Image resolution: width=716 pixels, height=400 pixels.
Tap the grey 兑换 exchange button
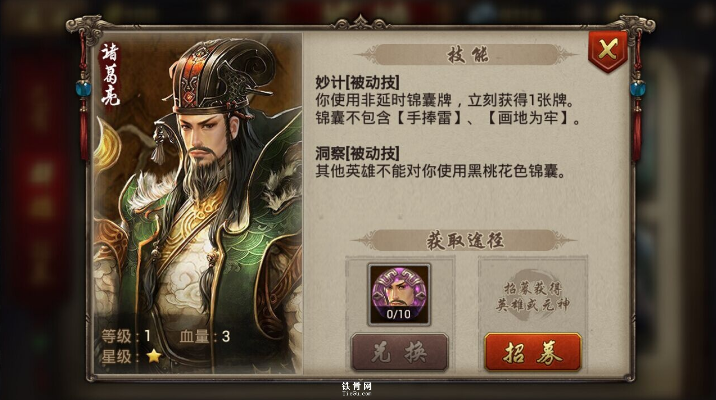pos(399,352)
